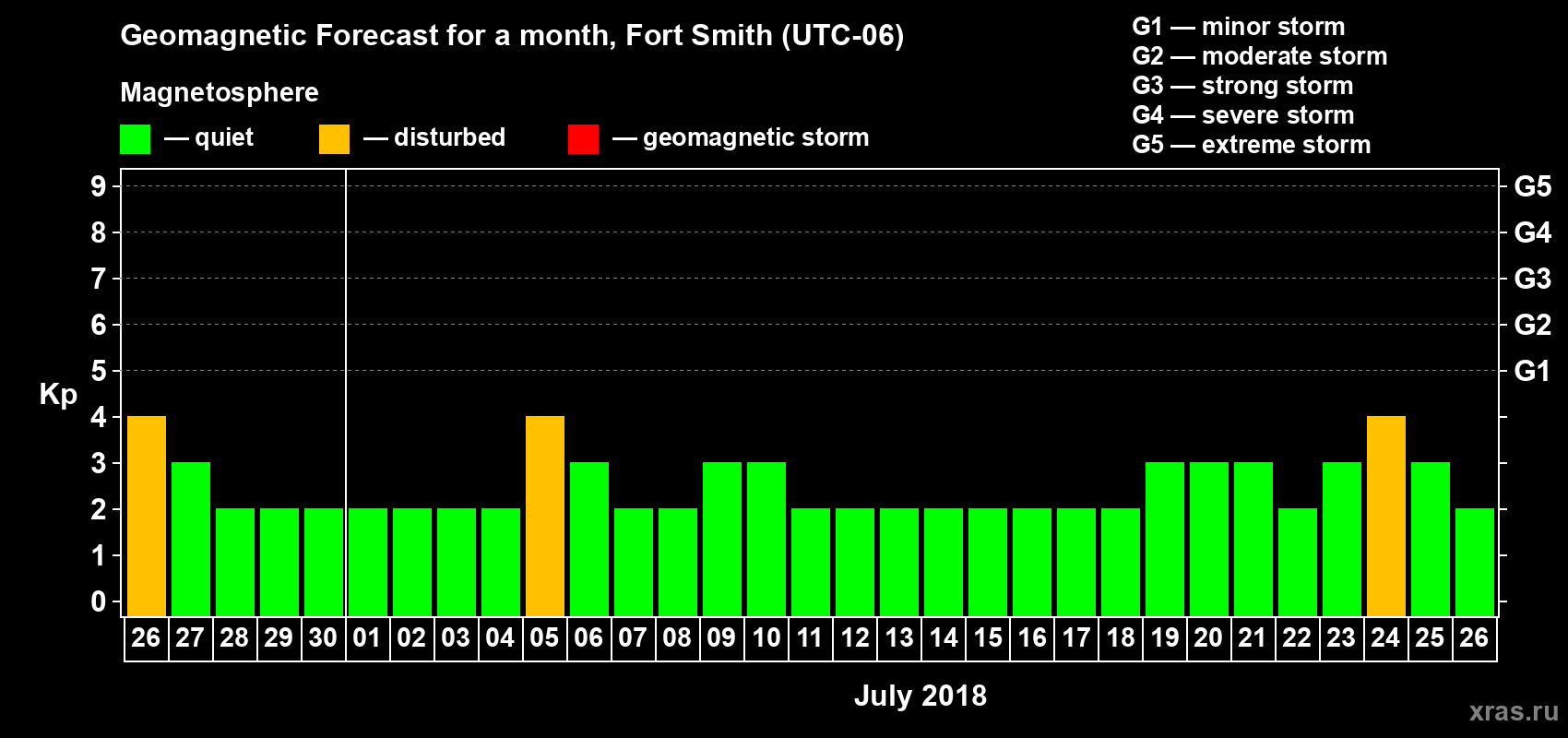Click the Kp value 0 axis label

point(99,601)
